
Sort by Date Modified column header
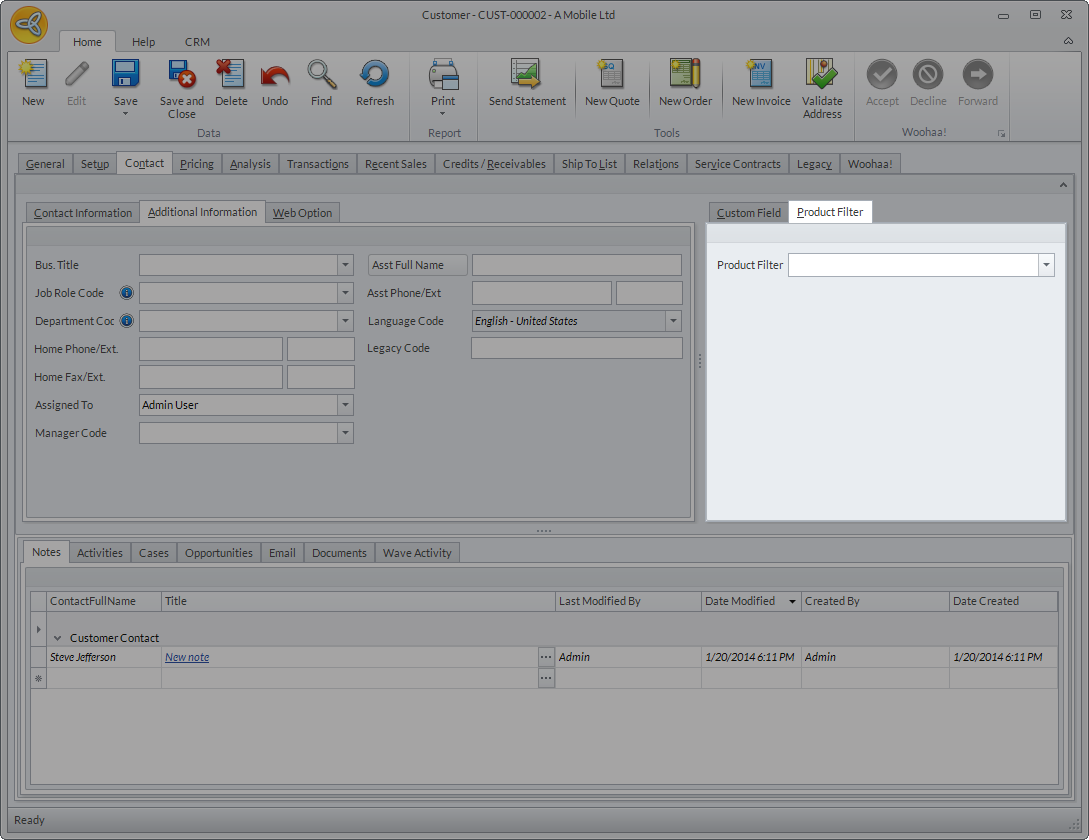(x=740, y=601)
